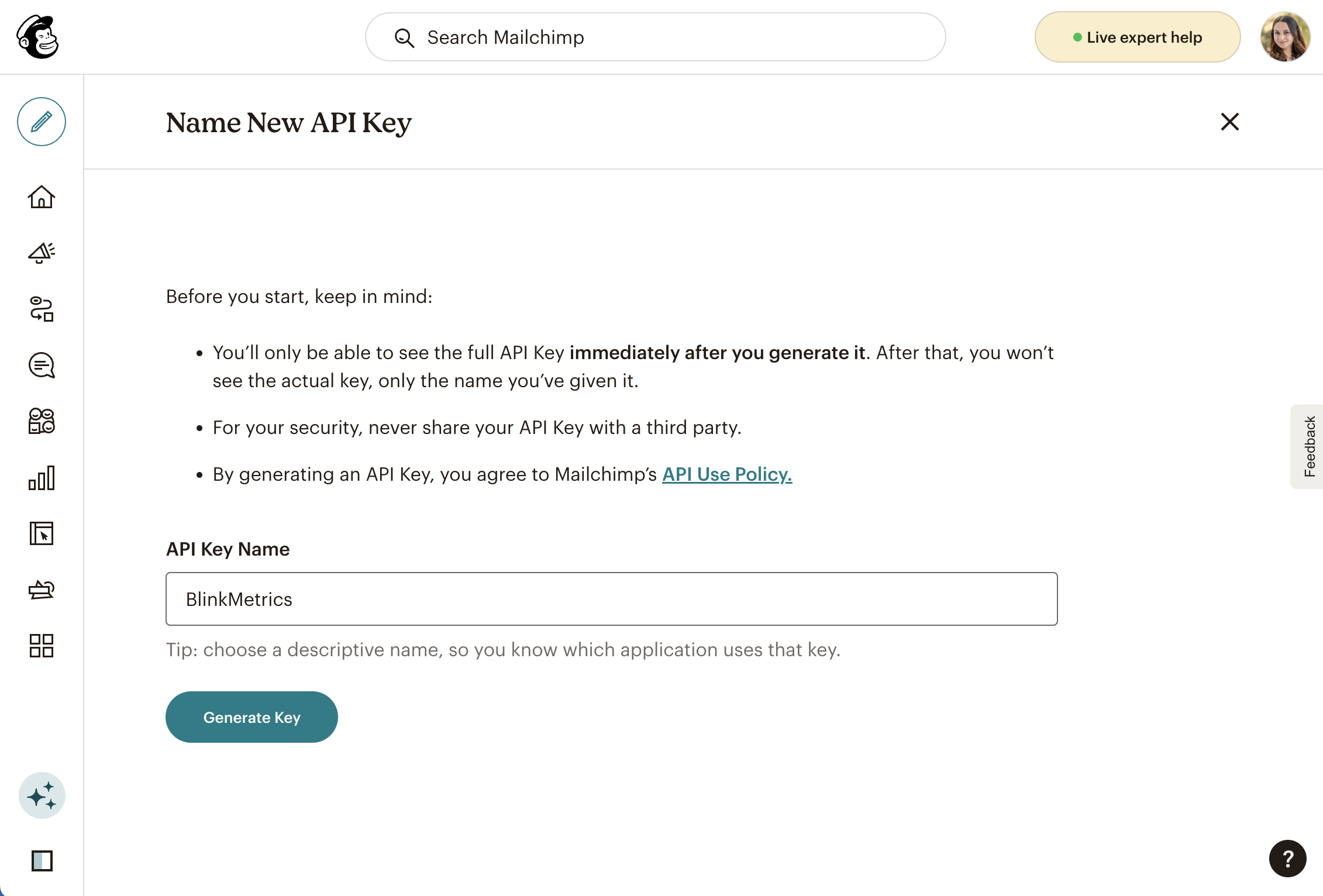1323x896 pixels.
Task: Open the sparkle AI assistant icon
Action: pyautogui.click(x=42, y=795)
